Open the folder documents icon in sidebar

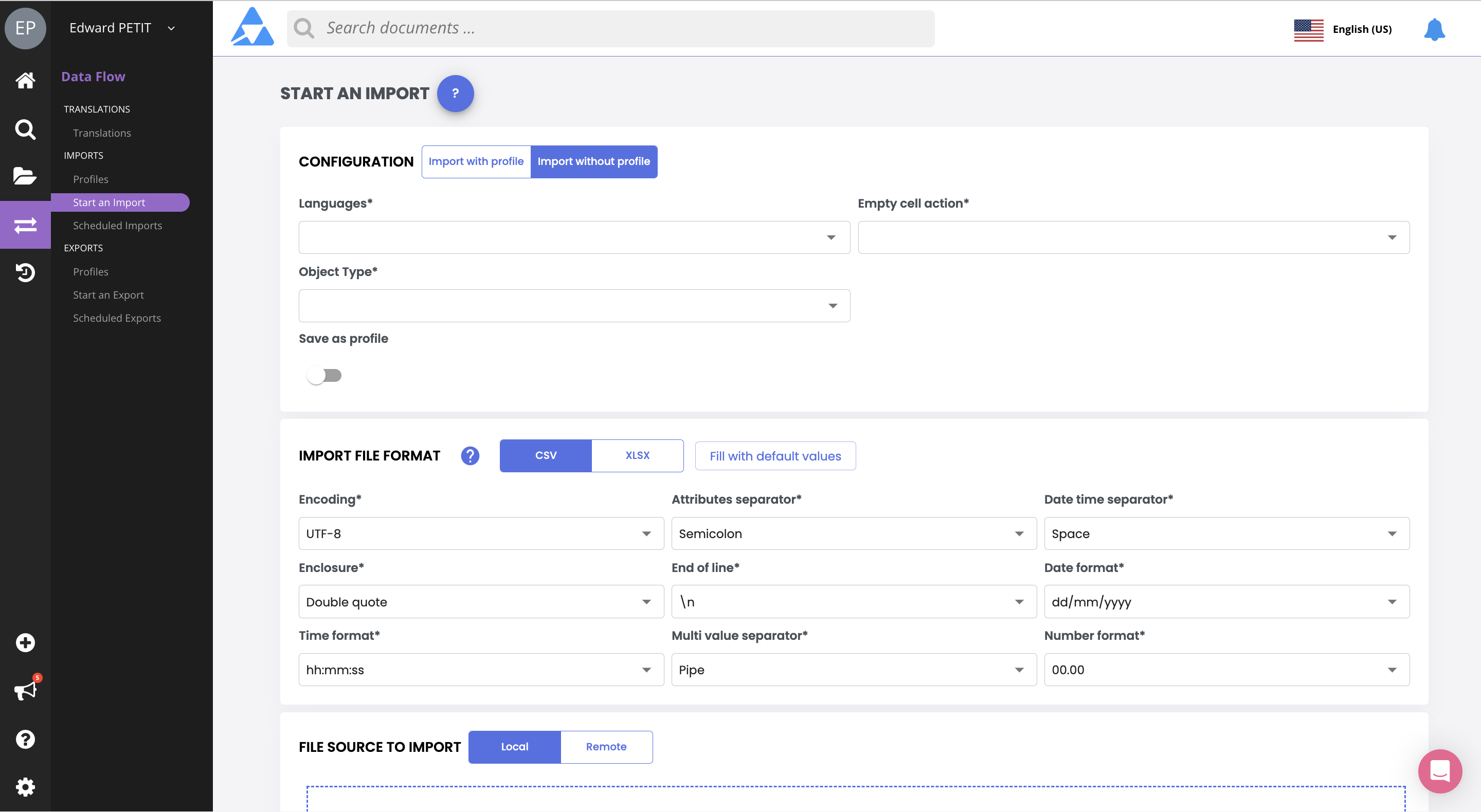(25, 176)
